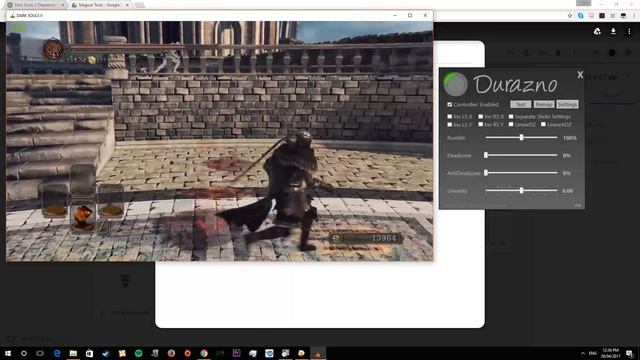This screenshot has height=360, width=640.
Task: Click the clock in the system tray
Action: click(x=611, y=353)
